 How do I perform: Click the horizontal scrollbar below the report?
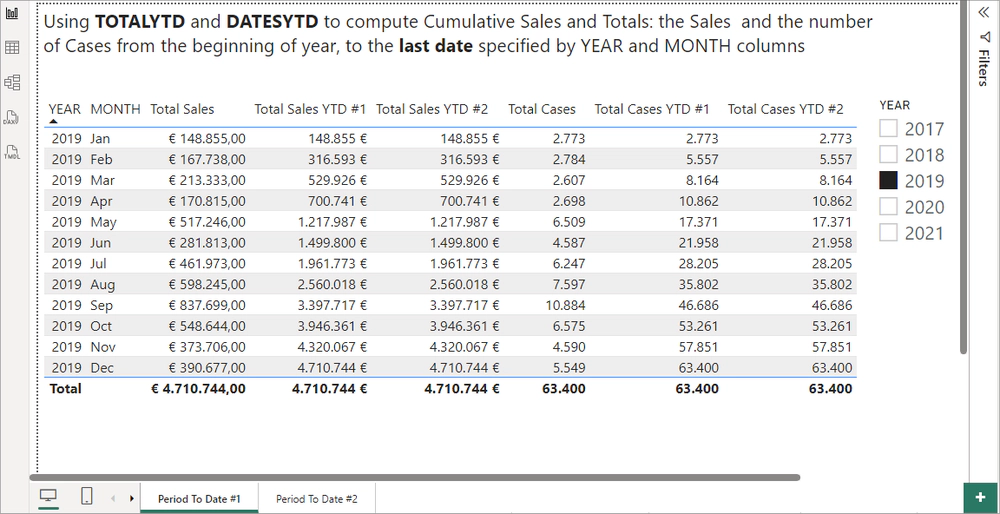point(420,478)
